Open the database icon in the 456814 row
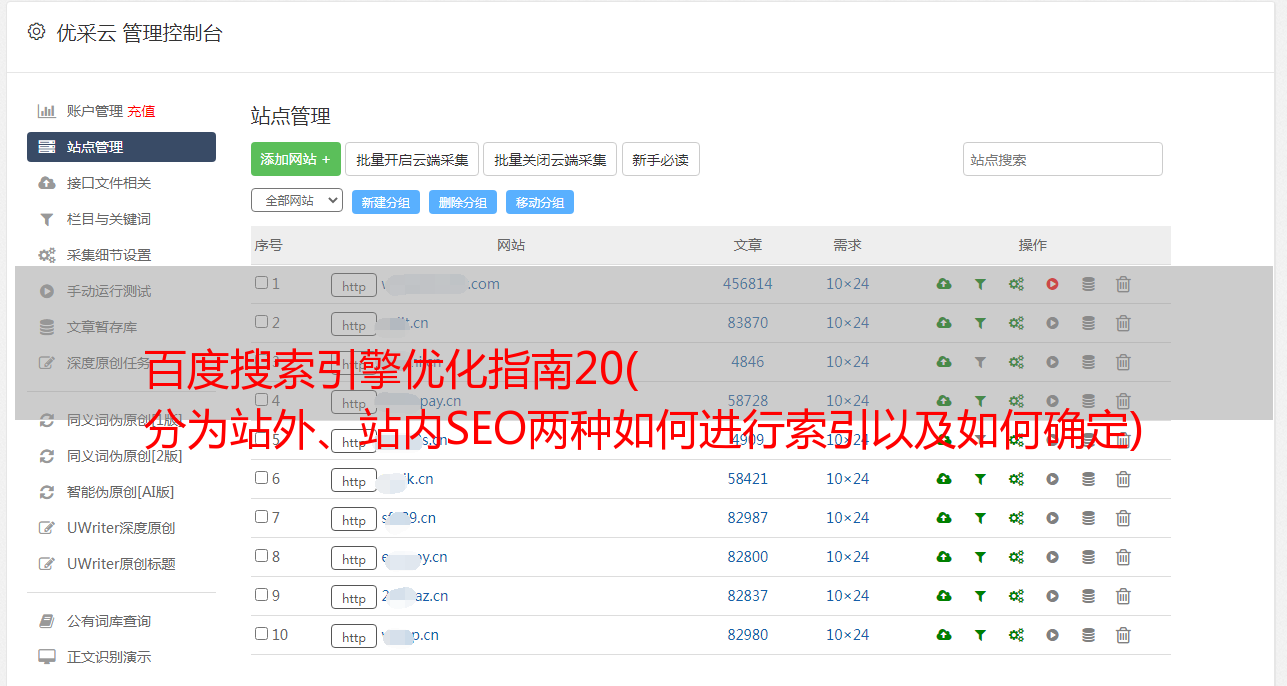 tap(1088, 284)
